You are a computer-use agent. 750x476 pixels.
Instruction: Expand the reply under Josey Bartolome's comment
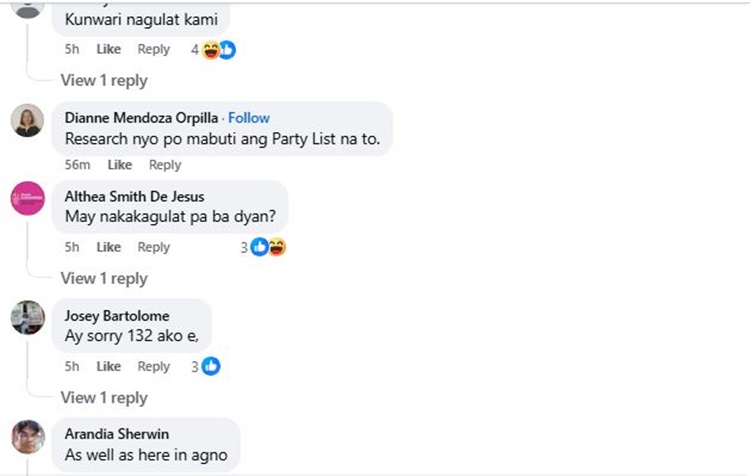point(104,398)
